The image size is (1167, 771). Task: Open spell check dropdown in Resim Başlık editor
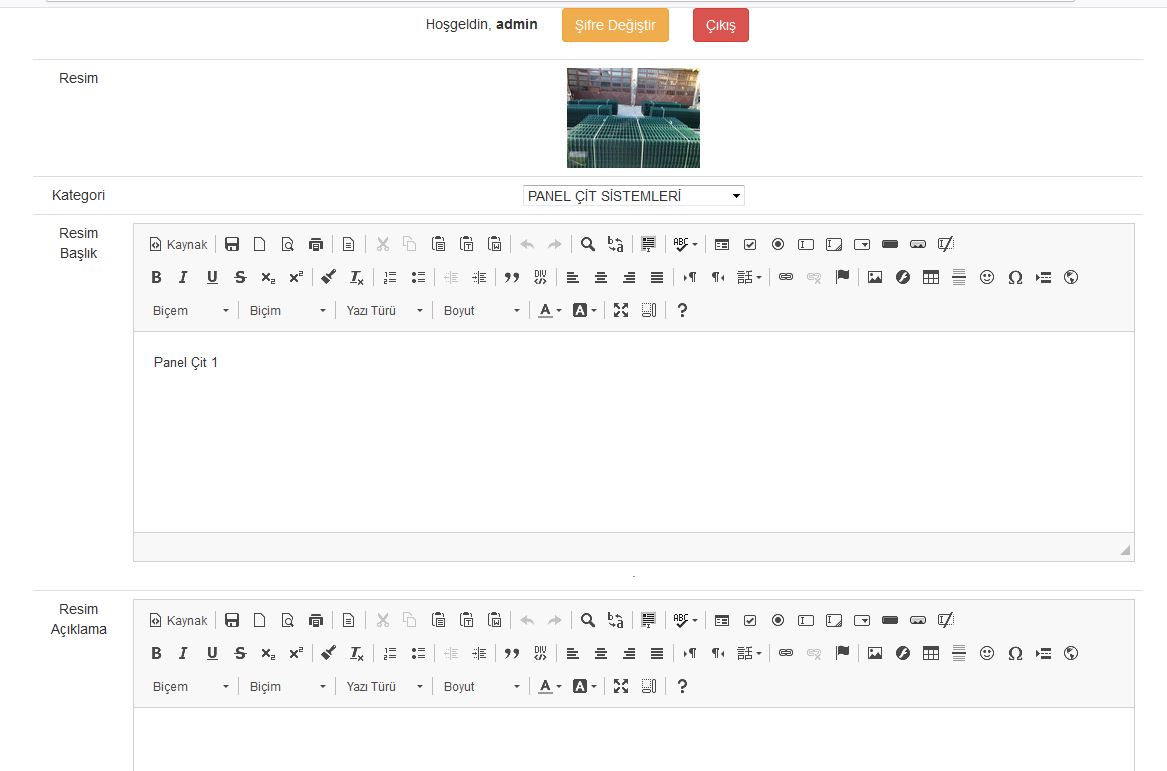(685, 244)
